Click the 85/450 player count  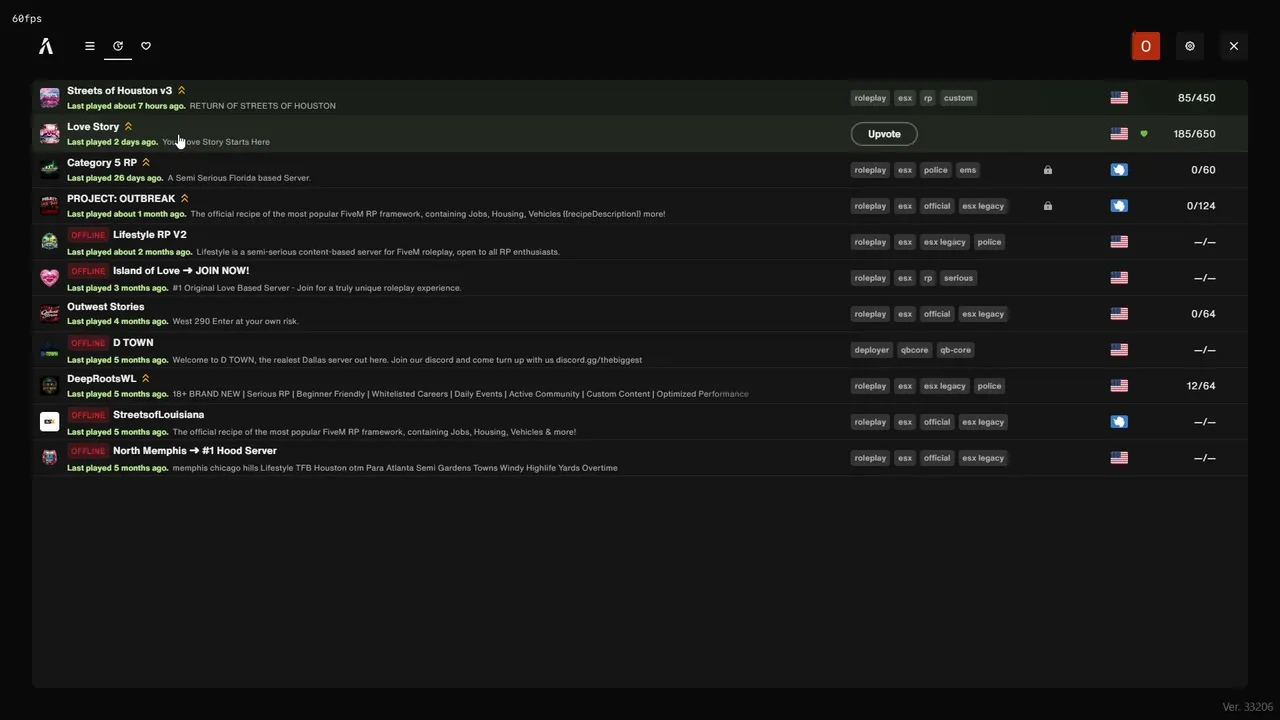pyautogui.click(x=1197, y=98)
